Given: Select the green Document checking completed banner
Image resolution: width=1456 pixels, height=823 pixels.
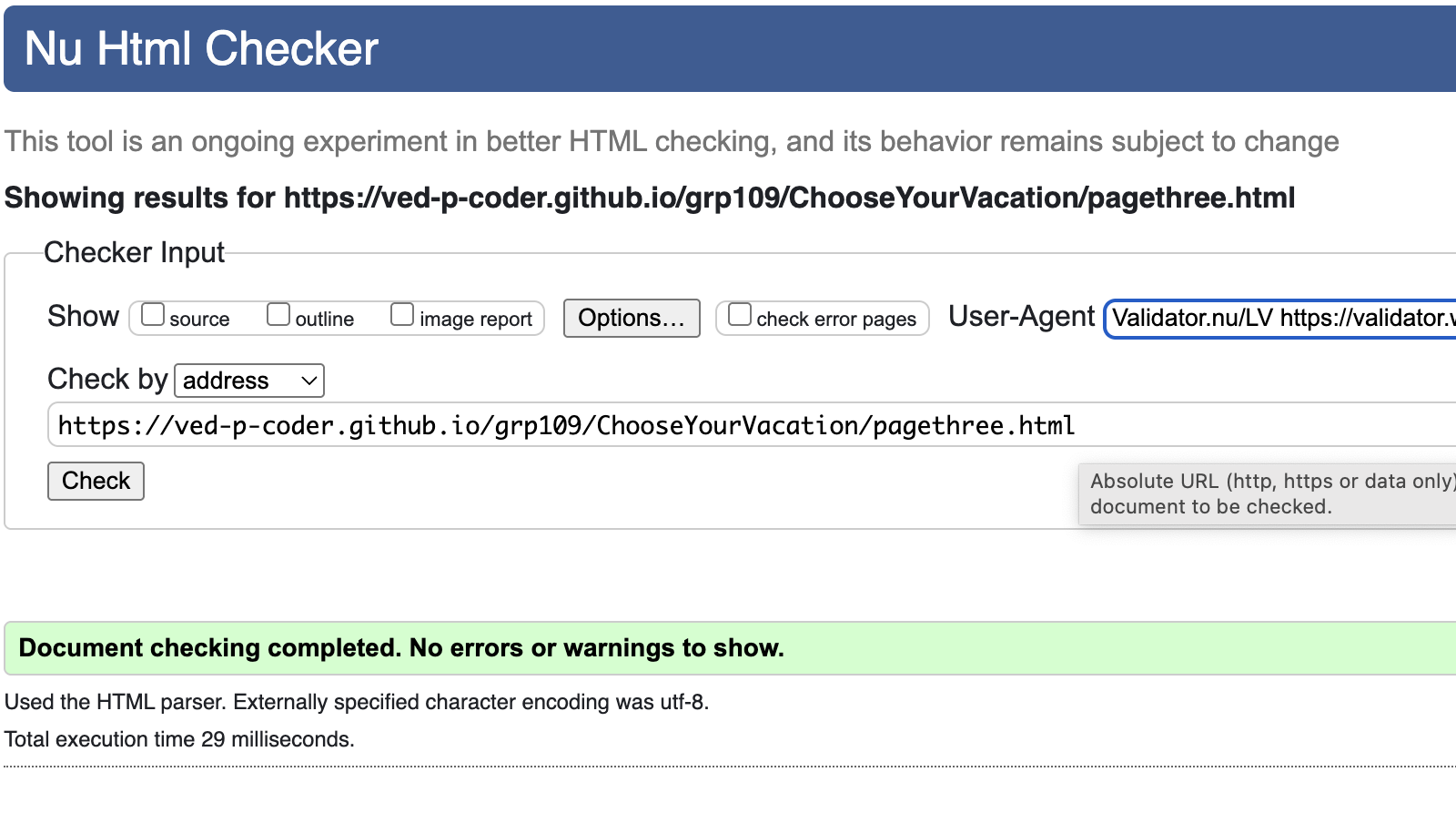Looking at the screenshot, I should pos(730,648).
